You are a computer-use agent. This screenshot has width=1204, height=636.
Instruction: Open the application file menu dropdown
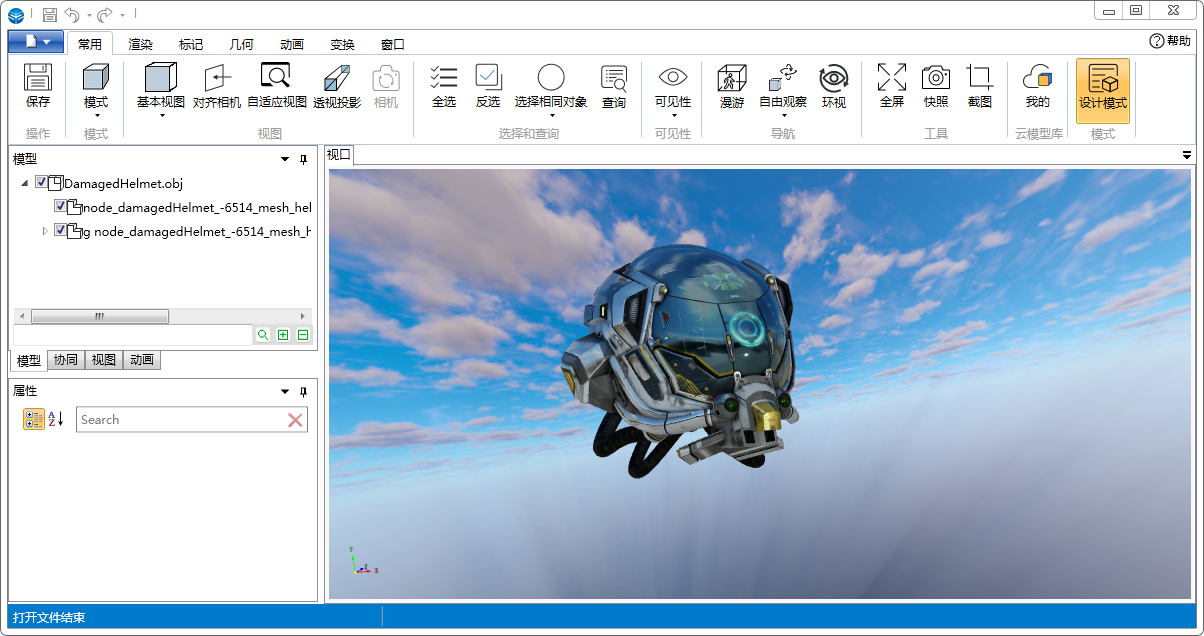click(36, 41)
